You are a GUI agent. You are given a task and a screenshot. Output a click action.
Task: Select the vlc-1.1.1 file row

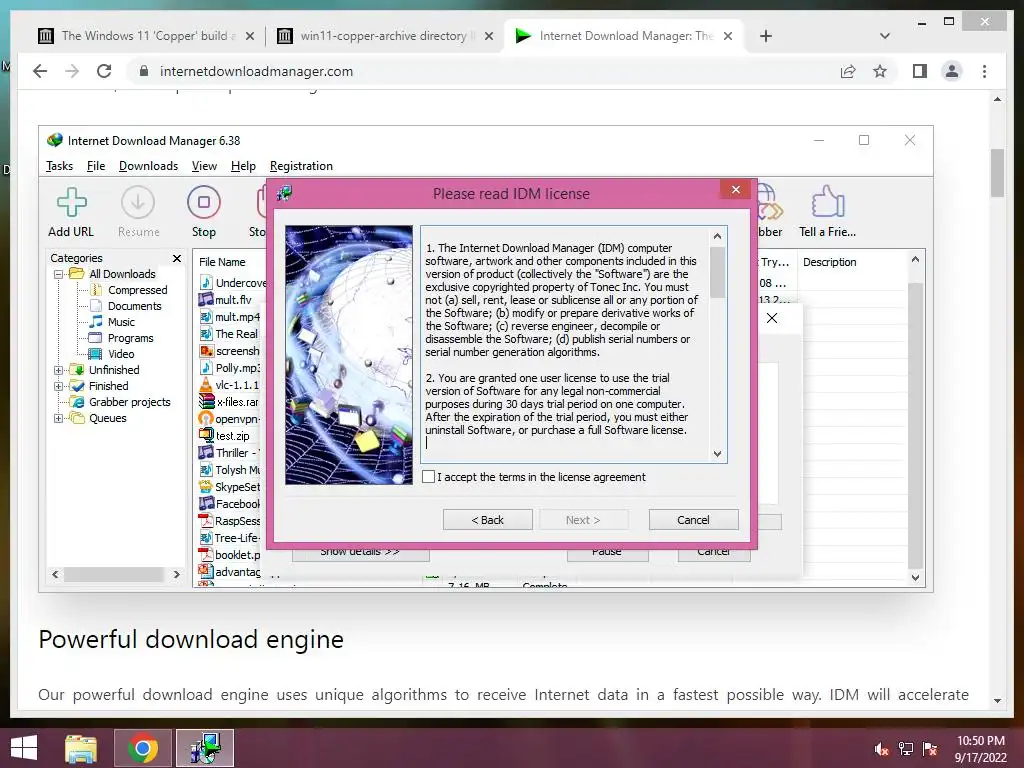[x=229, y=385]
